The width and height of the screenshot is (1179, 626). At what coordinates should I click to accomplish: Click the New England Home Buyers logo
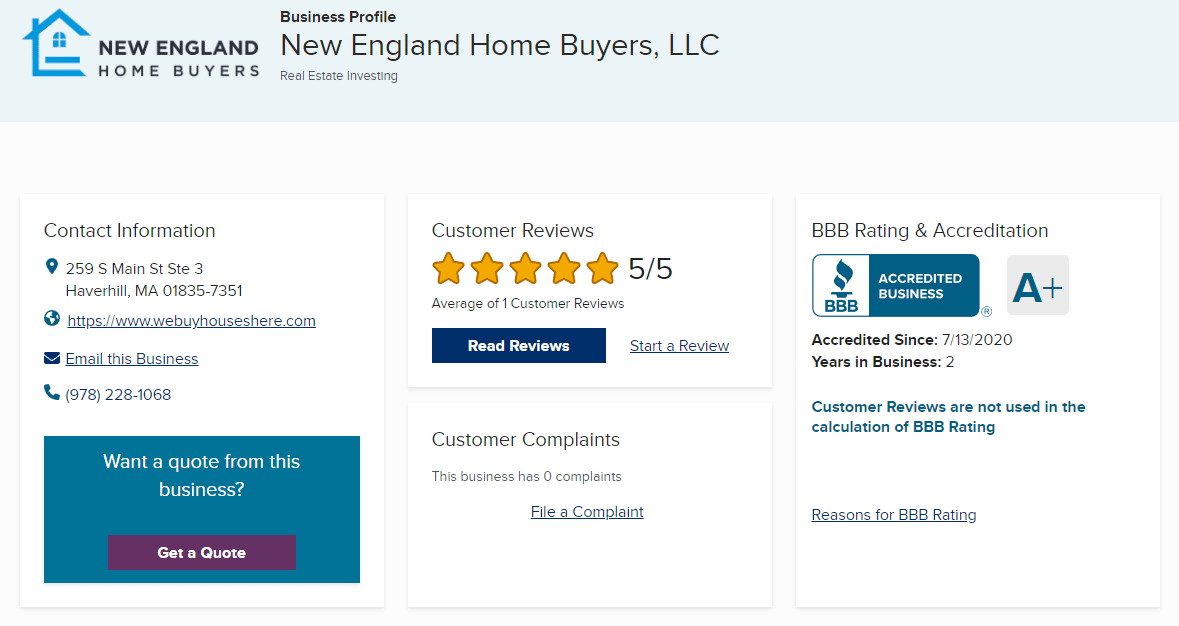pos(141,44)
